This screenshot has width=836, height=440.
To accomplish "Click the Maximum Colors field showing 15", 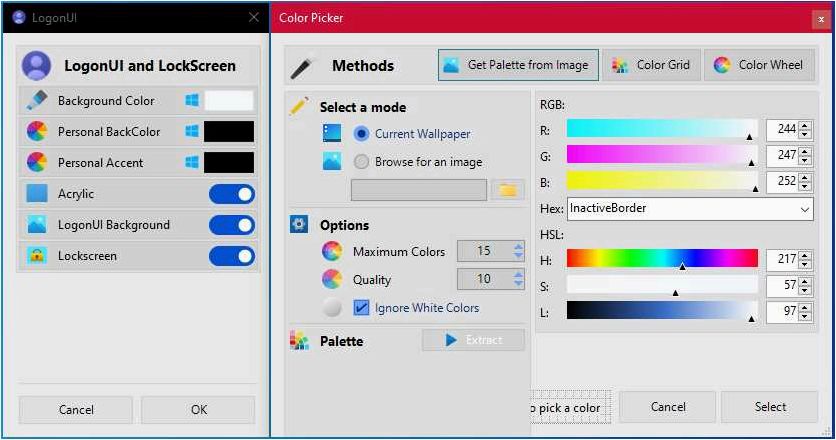I will [485, 251].
